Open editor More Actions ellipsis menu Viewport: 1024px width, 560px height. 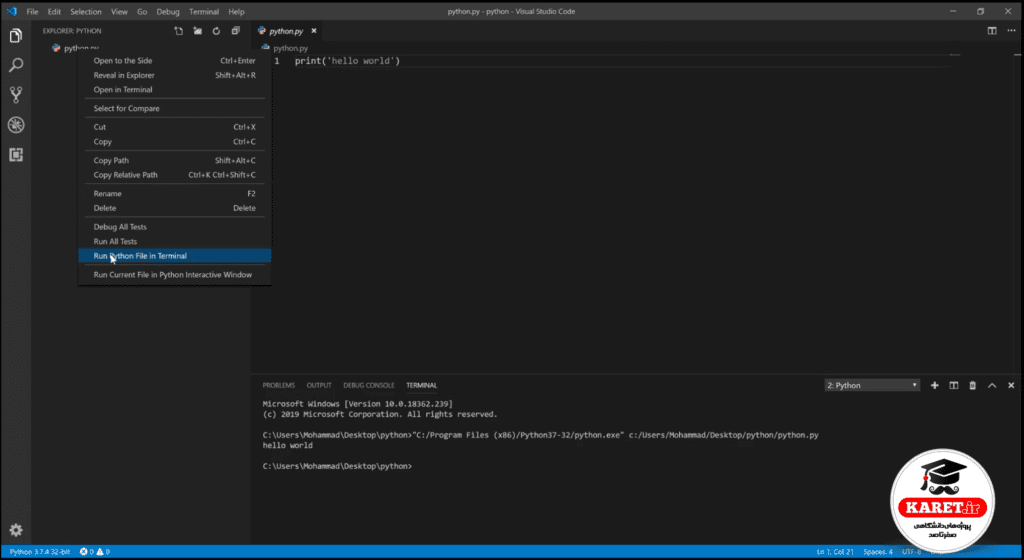point(1011,31)
